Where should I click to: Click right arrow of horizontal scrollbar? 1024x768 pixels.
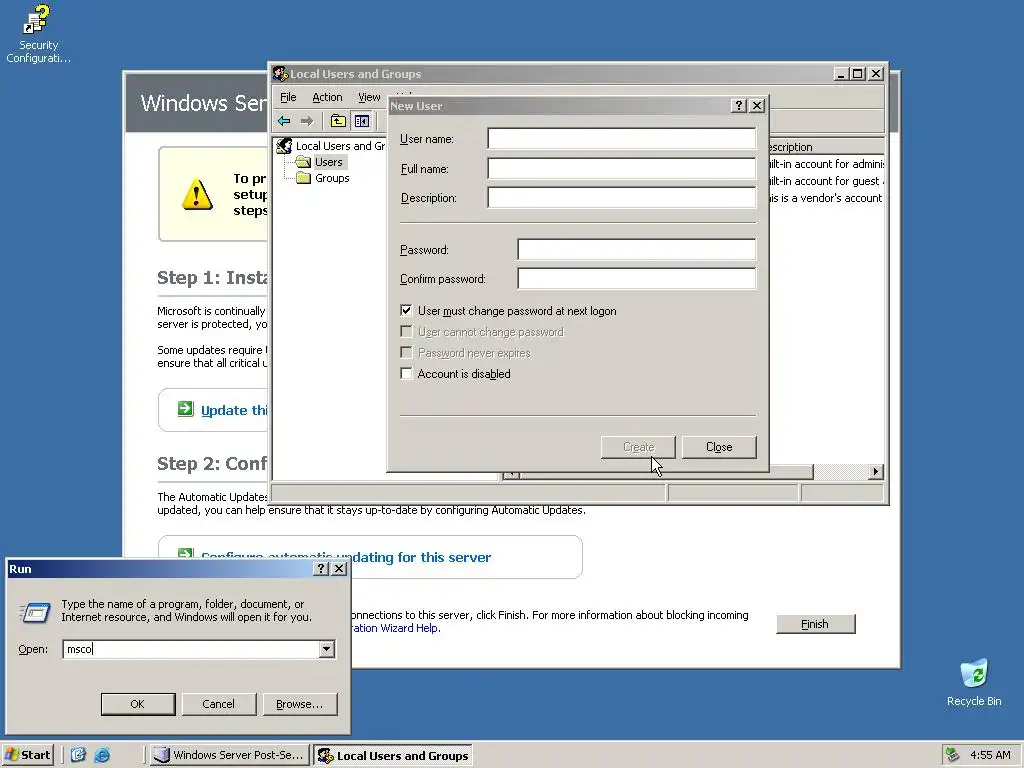click(x=876, y=472)
